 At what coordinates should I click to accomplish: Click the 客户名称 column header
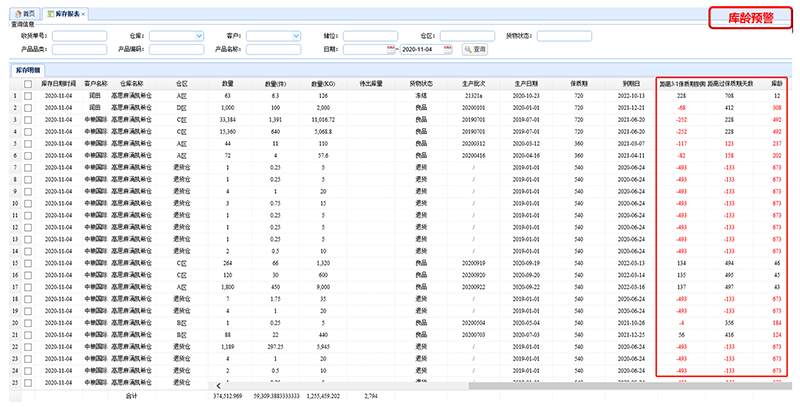click(95, 84)
